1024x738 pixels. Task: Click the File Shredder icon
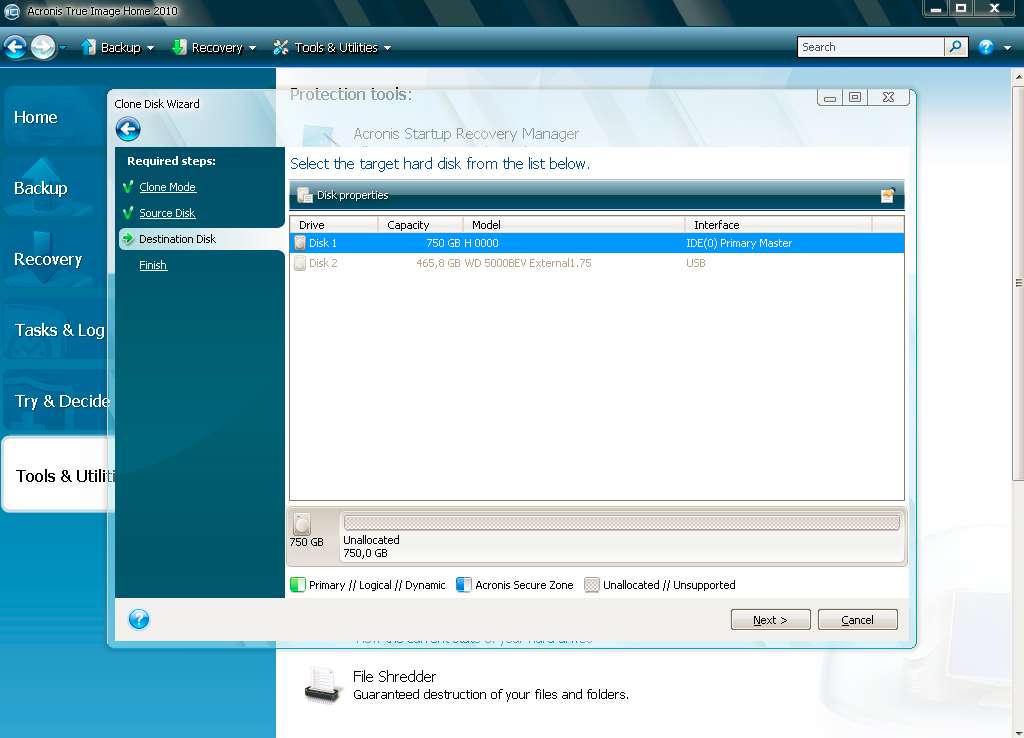click(x=323, y=685)
